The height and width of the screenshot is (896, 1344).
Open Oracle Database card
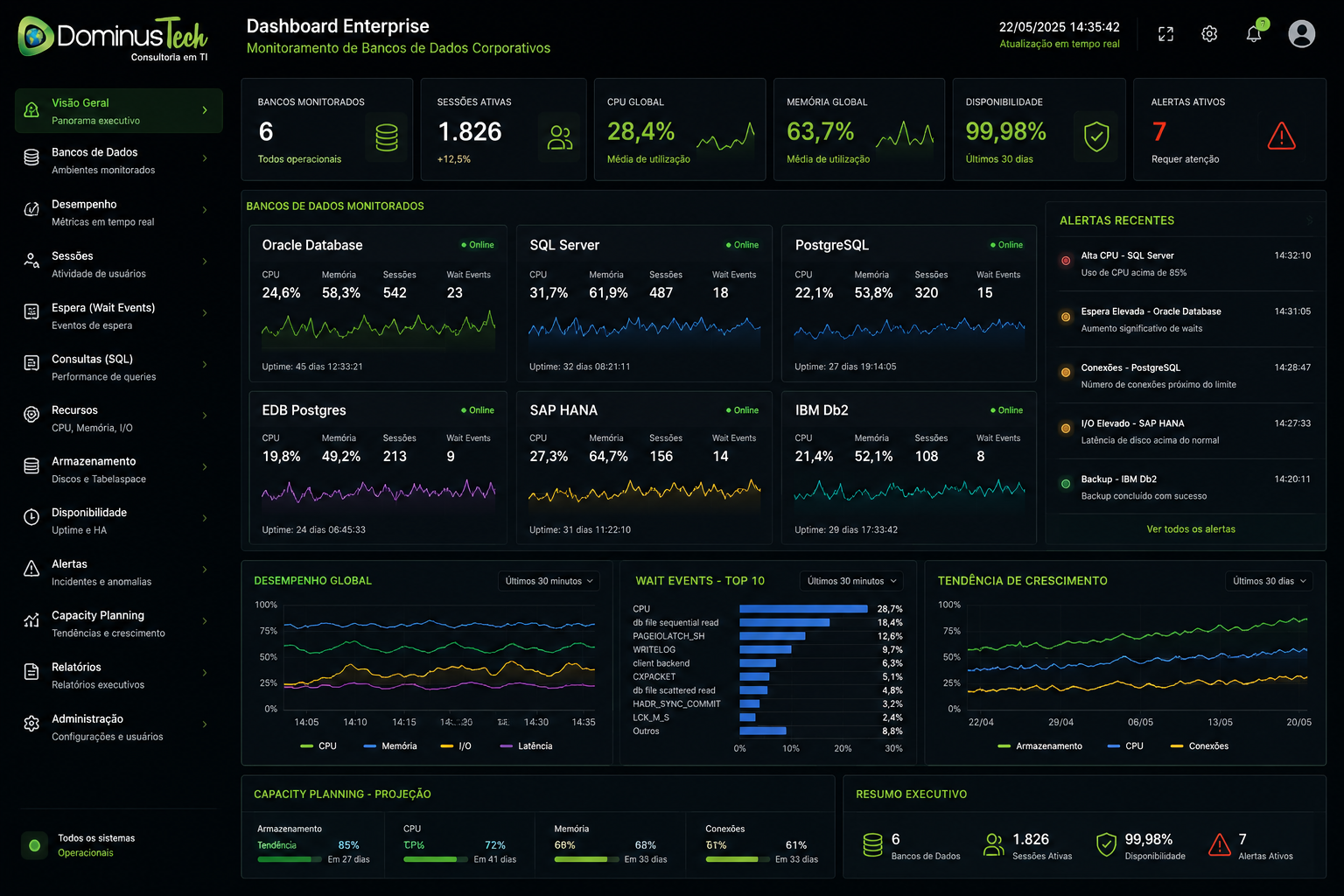click(378, 304)
